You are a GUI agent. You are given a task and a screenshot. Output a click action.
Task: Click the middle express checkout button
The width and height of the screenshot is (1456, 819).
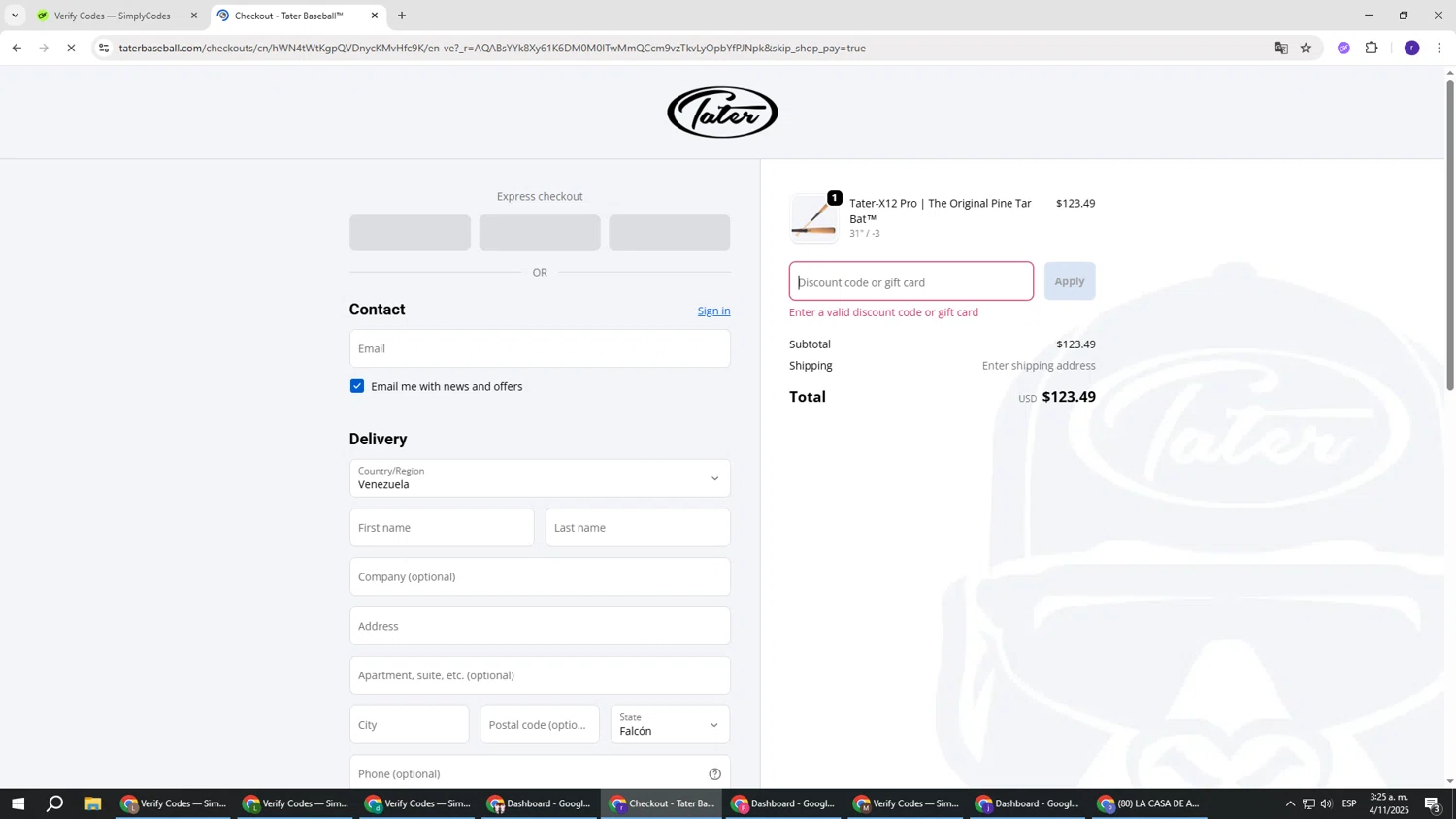540,233
